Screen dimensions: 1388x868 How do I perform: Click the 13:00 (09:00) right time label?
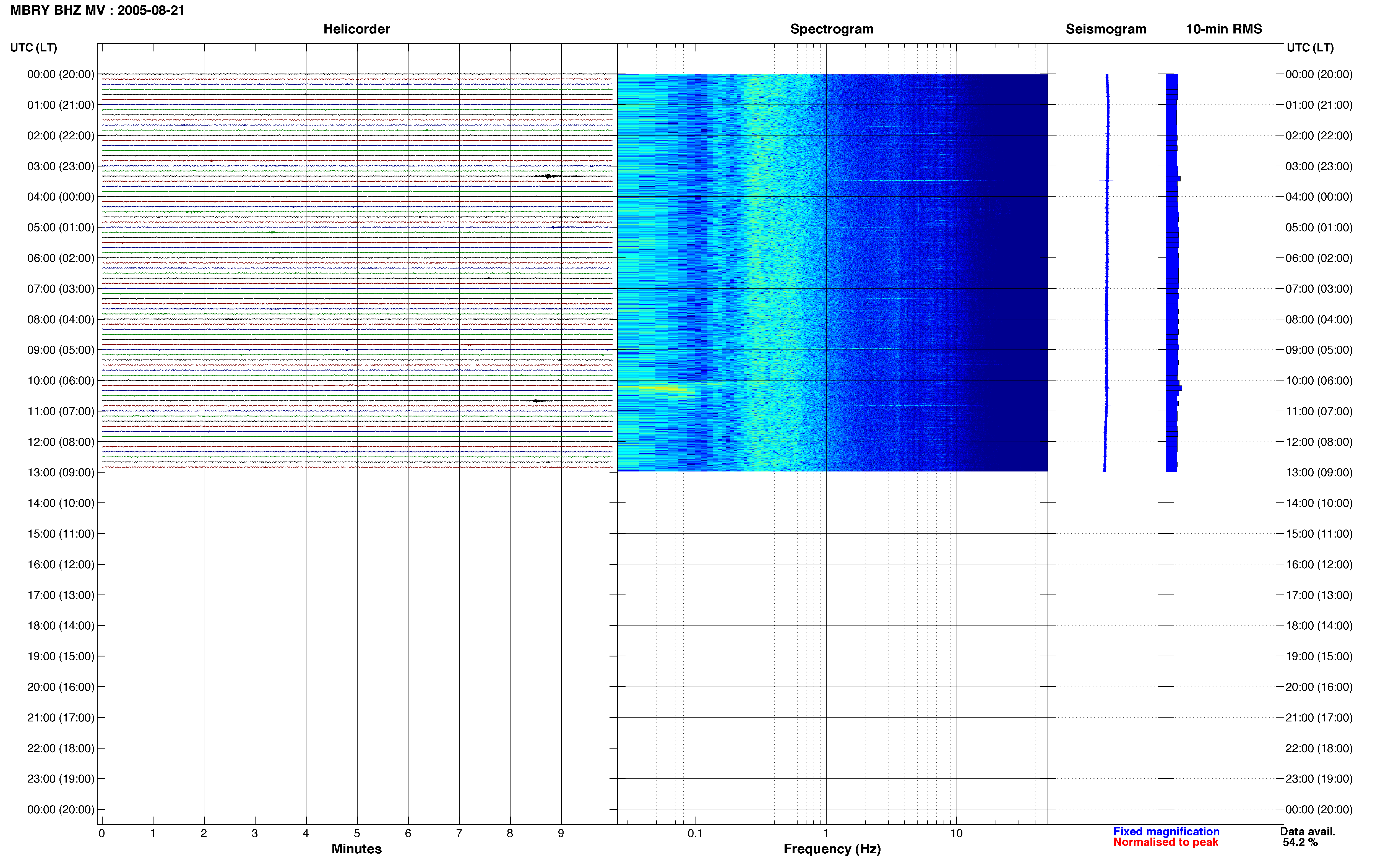pyautogui.click(x=1319, y=473)
